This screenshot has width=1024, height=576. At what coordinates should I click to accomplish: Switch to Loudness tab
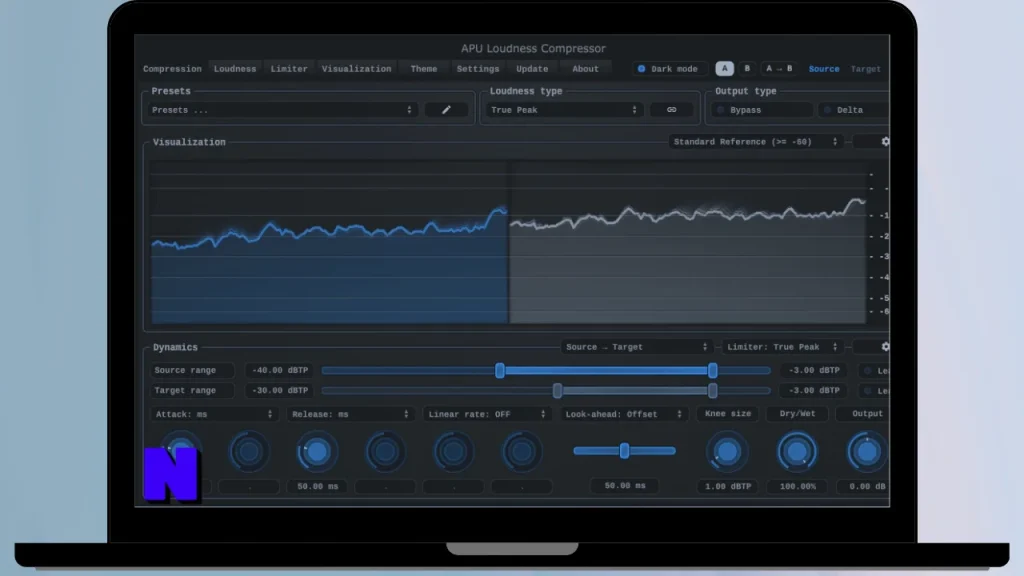(x=234, y=69)
